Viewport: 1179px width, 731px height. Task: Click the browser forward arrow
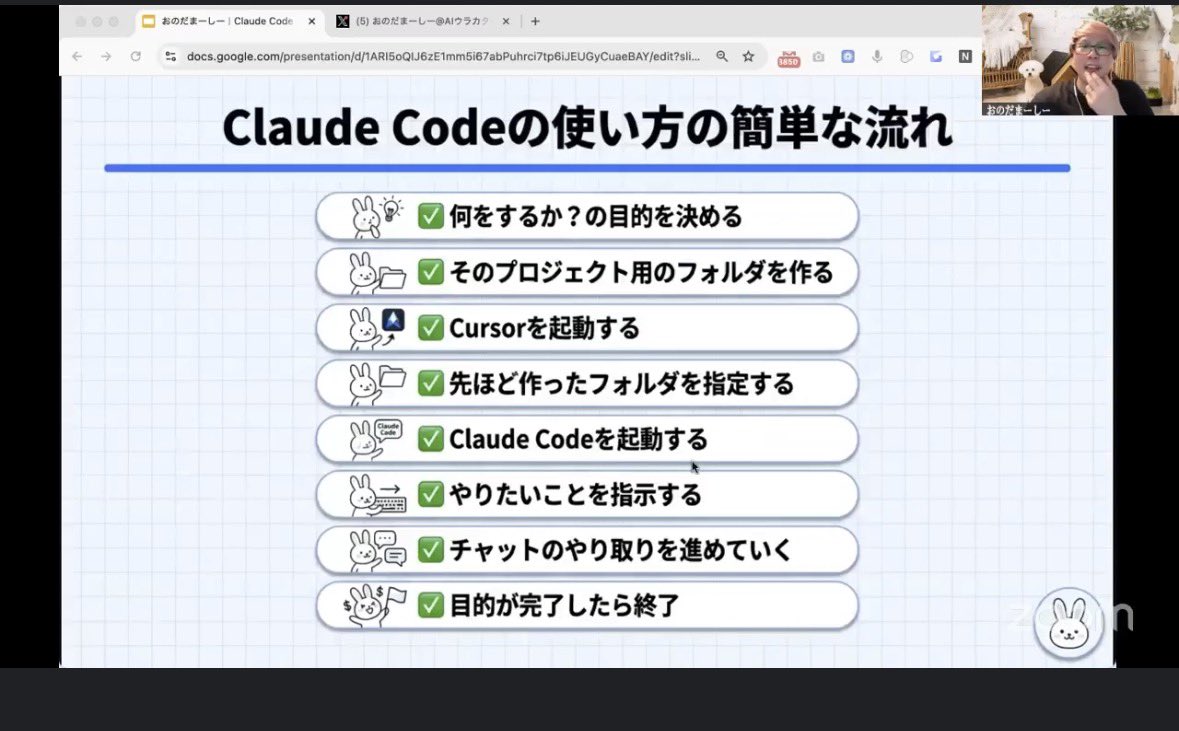[104, 57]
